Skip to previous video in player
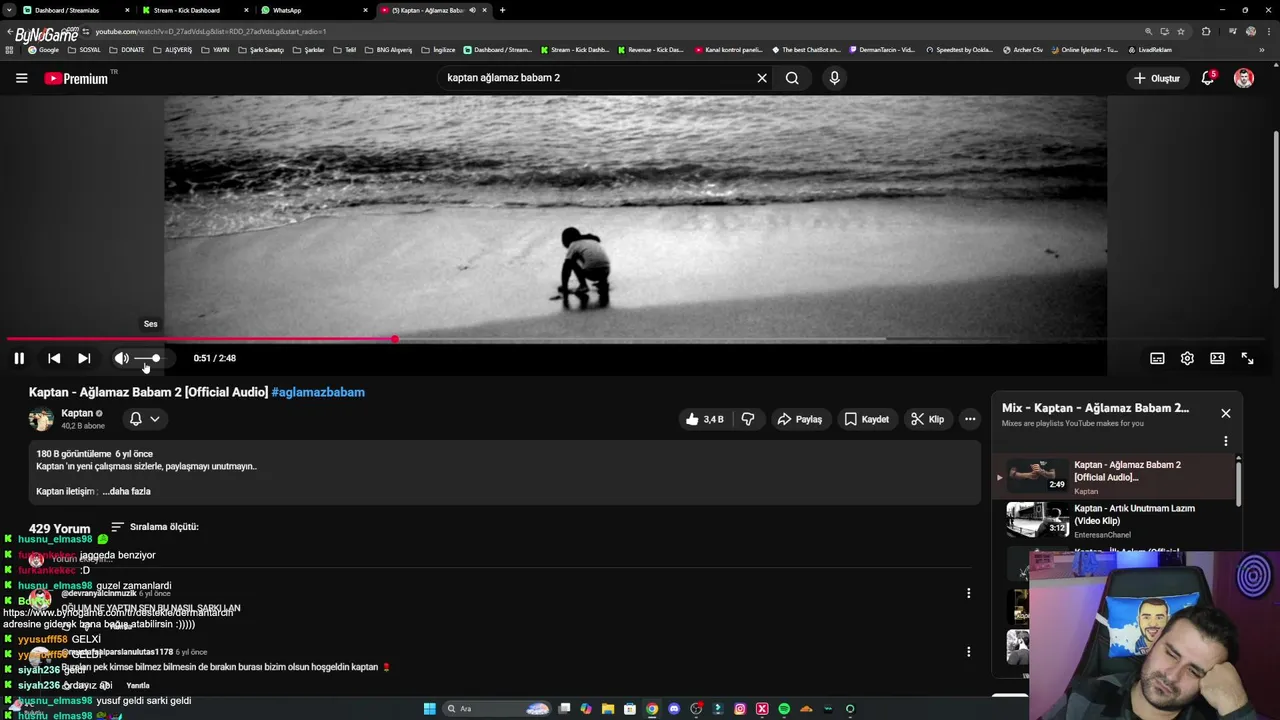The image size is (1280, 720). (x=54, y=358)
